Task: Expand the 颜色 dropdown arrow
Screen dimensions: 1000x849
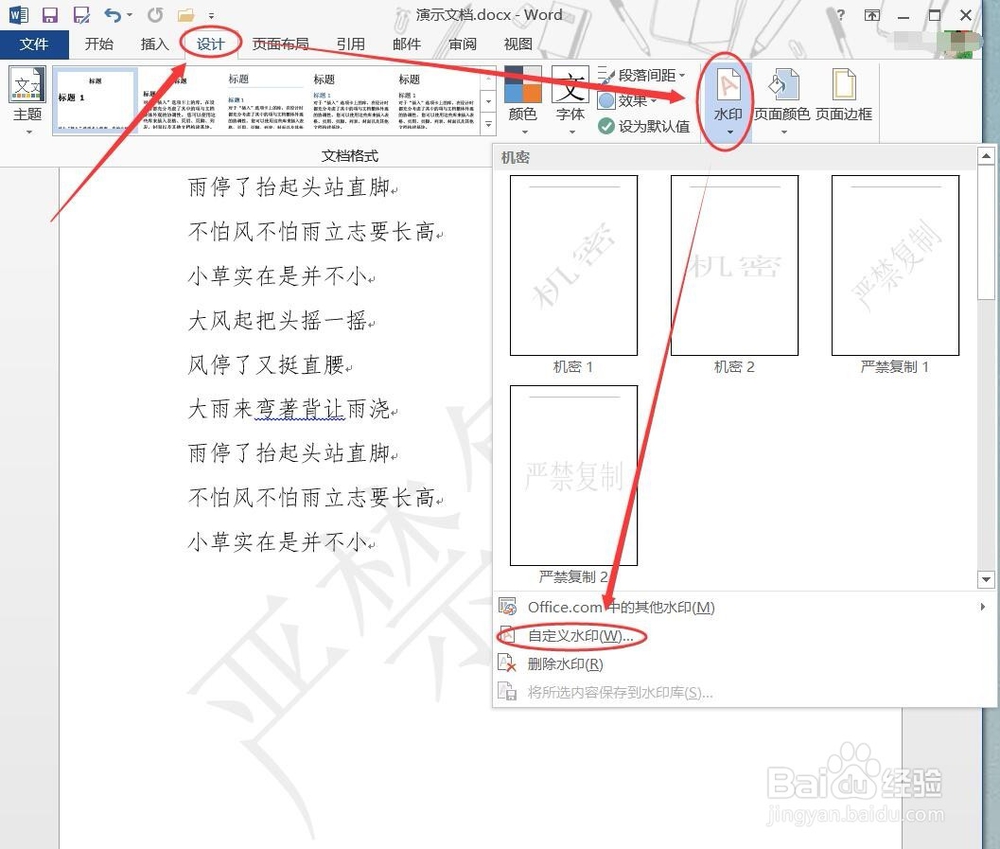Action: point(524,132)
